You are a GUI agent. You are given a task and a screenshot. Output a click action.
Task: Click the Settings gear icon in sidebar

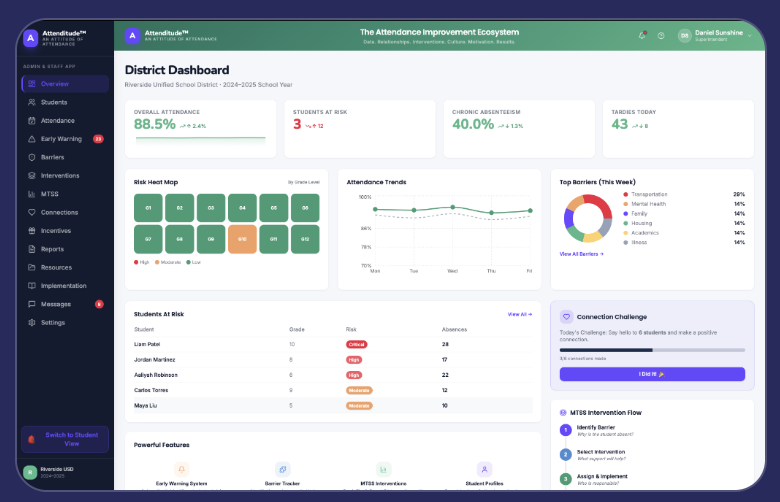point(32,322)
